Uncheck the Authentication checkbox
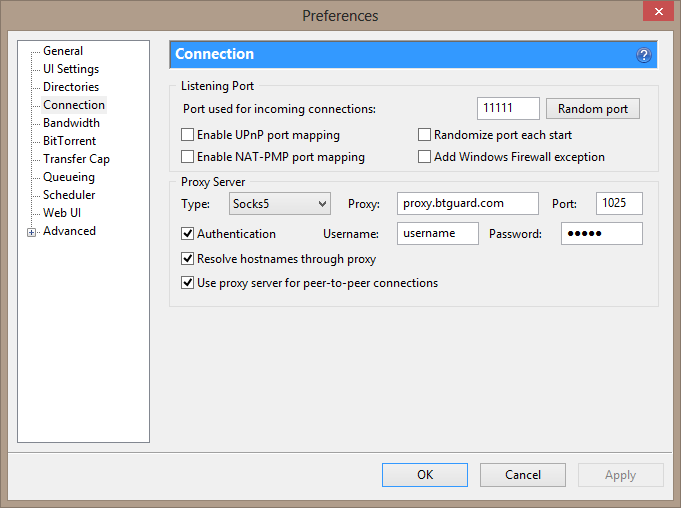Viewport: 681px width, 508px height. click(x=188, y=234)
